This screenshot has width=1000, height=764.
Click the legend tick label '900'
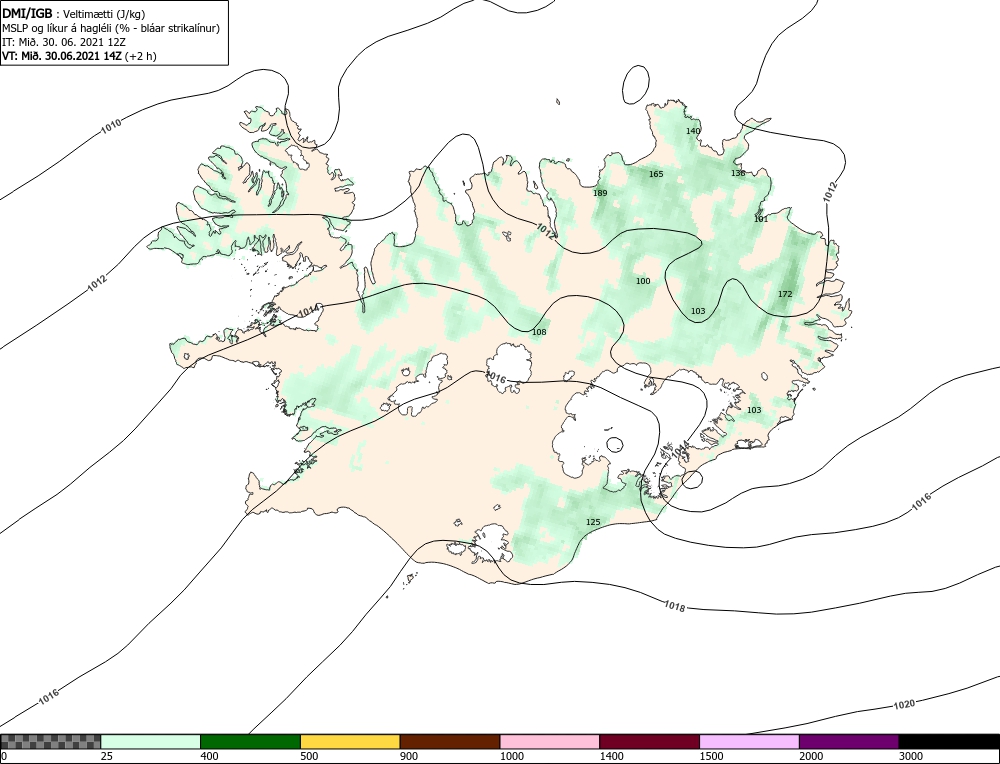[x=409, y=756]
